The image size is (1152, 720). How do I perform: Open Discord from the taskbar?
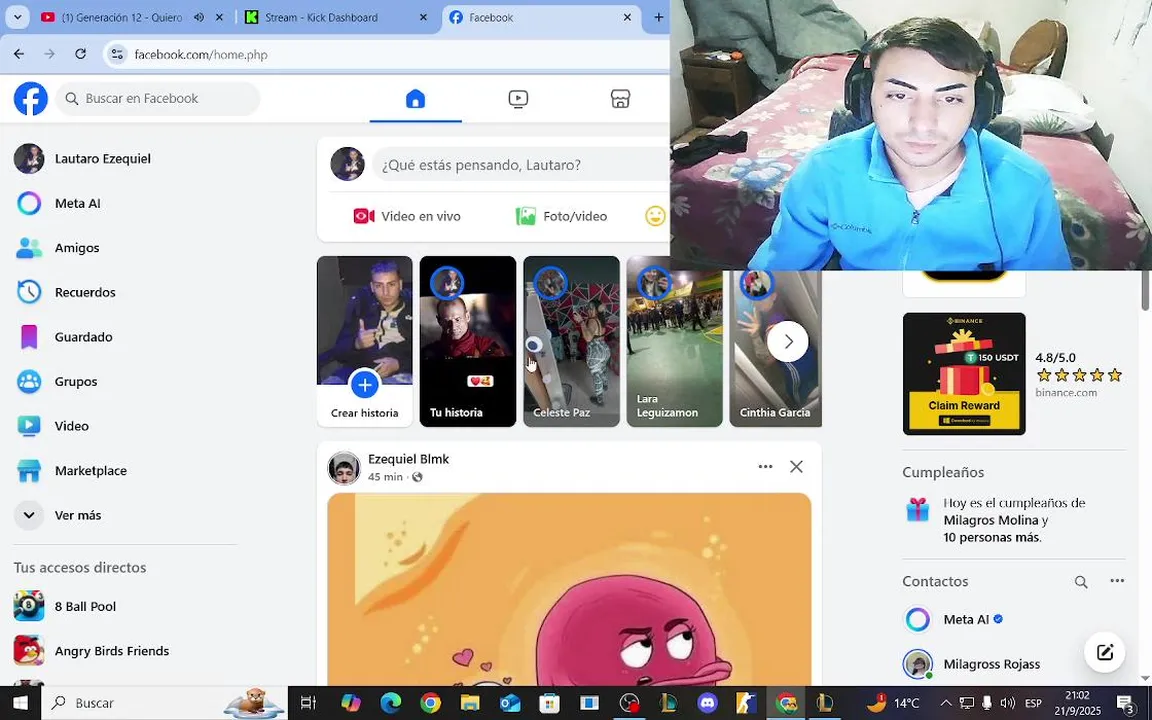pos(708,703)
